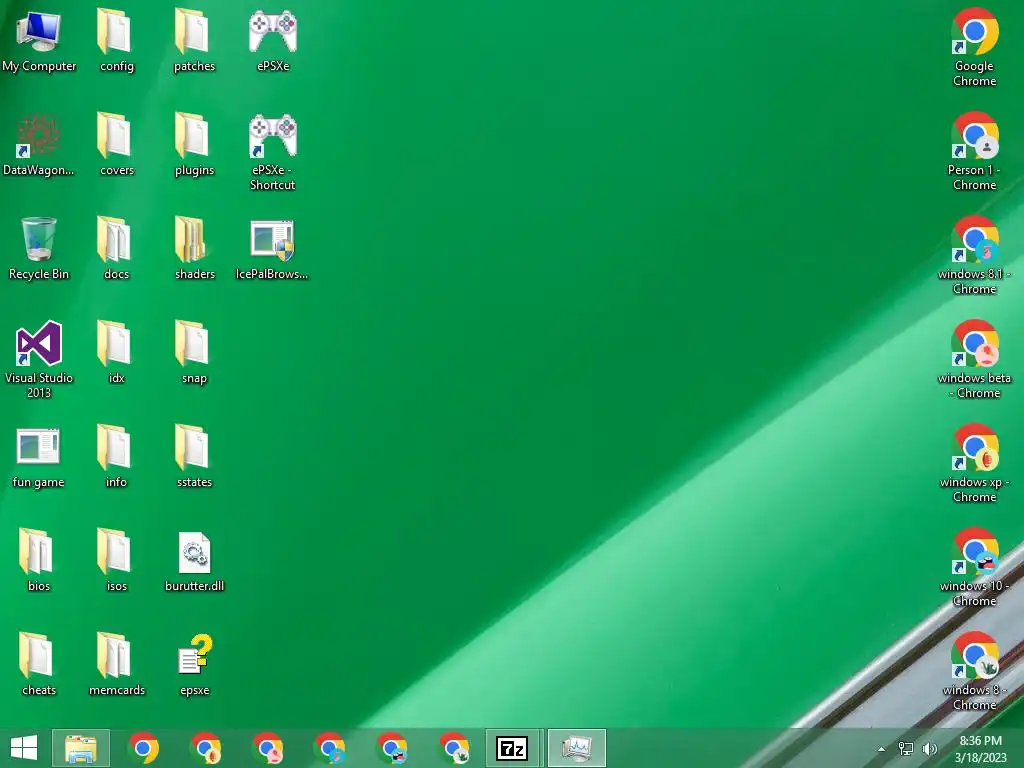1024x768 pixels.
Task: Select the burutter.dll file
Action: click(x=194, y=562)
